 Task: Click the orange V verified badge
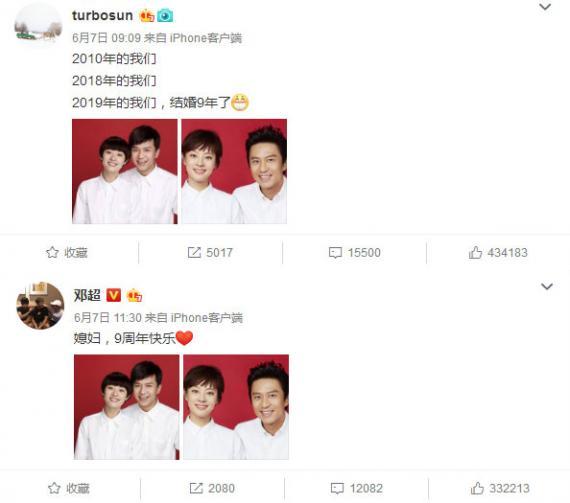pyautogui.click(x=113, y=295)
